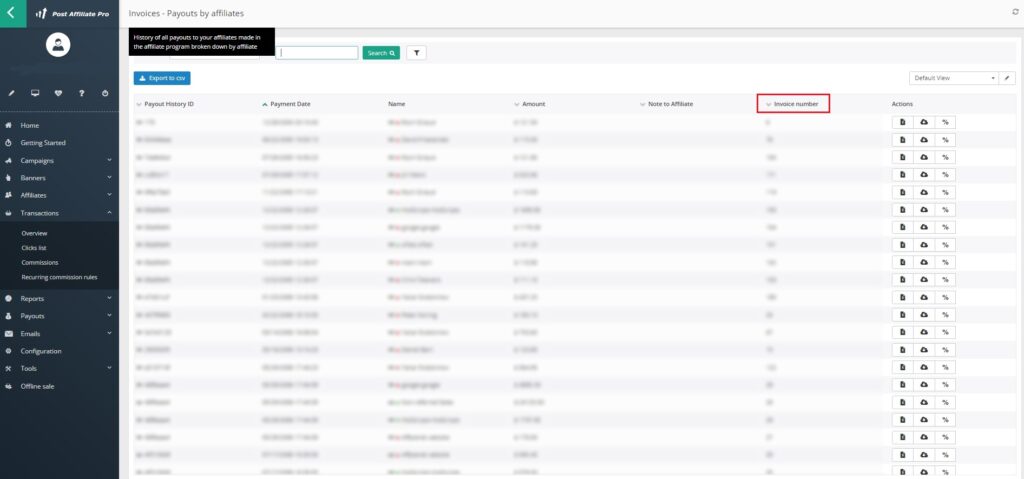
Task: Click the cloud download icon in first row
Action: pyautogui.click(x=923, y=121)
